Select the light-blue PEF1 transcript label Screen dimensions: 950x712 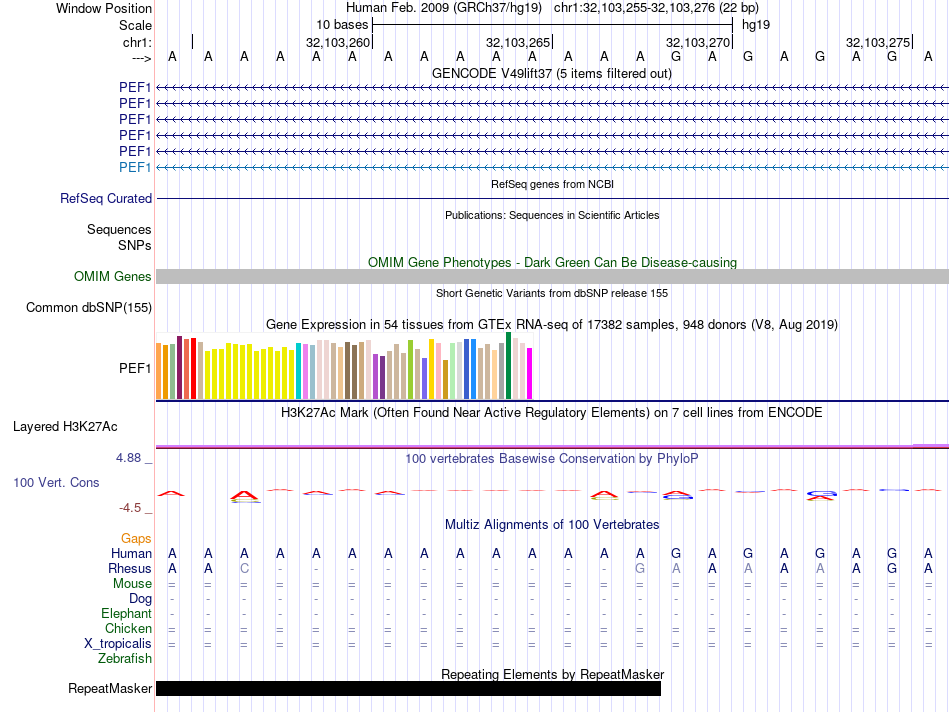135,167
